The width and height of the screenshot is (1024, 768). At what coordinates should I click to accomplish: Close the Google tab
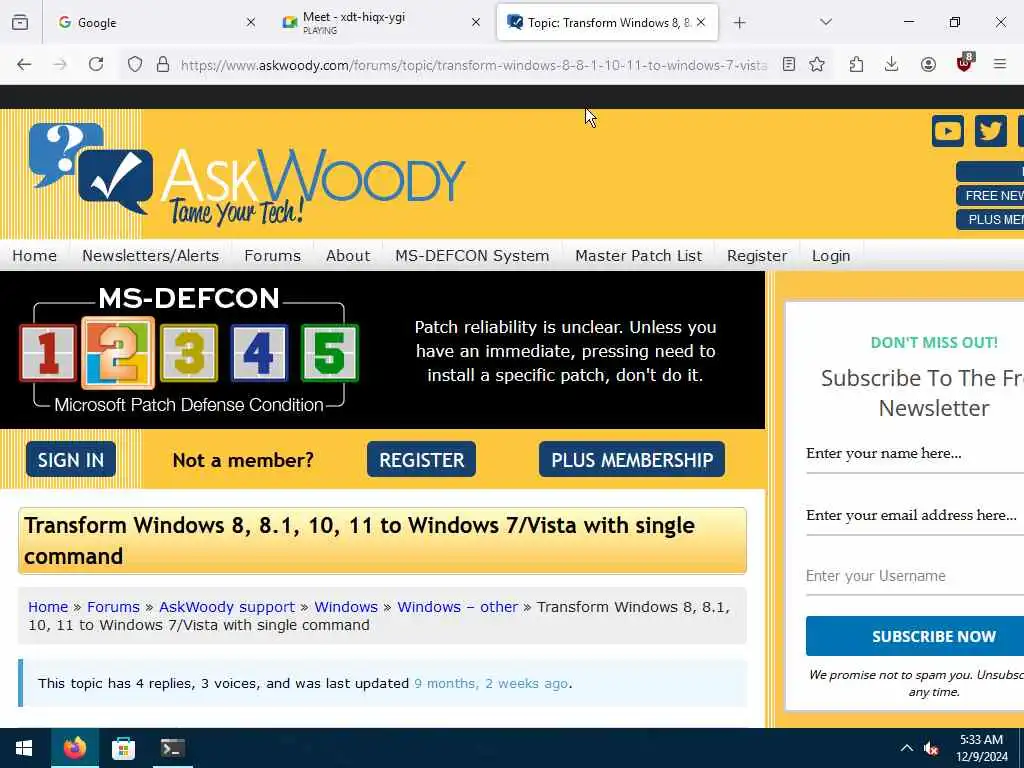click(x=251, y=22)
